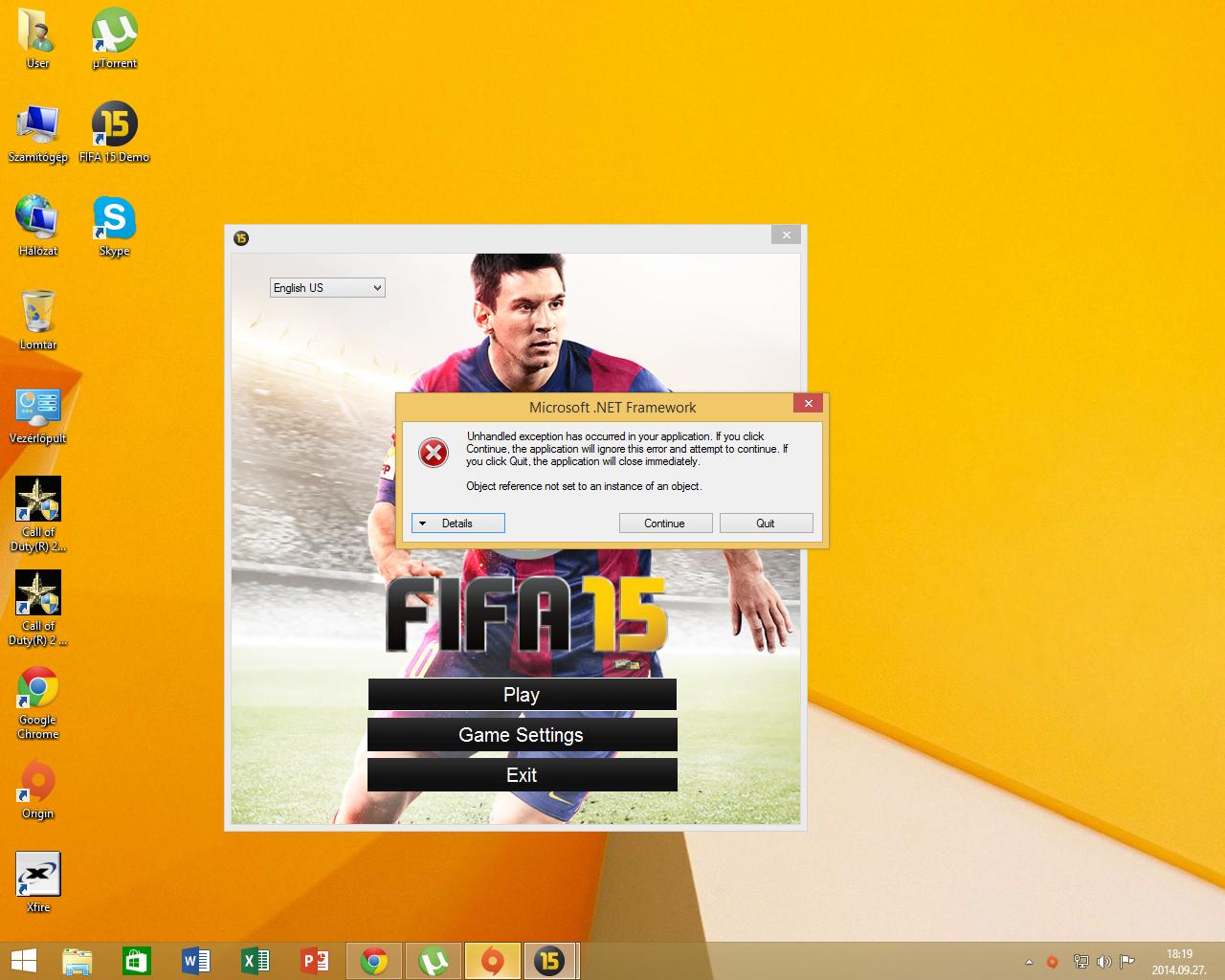
Task: Open the Google Chrome desktop shortcut
Action: click(x=37, y=702)
